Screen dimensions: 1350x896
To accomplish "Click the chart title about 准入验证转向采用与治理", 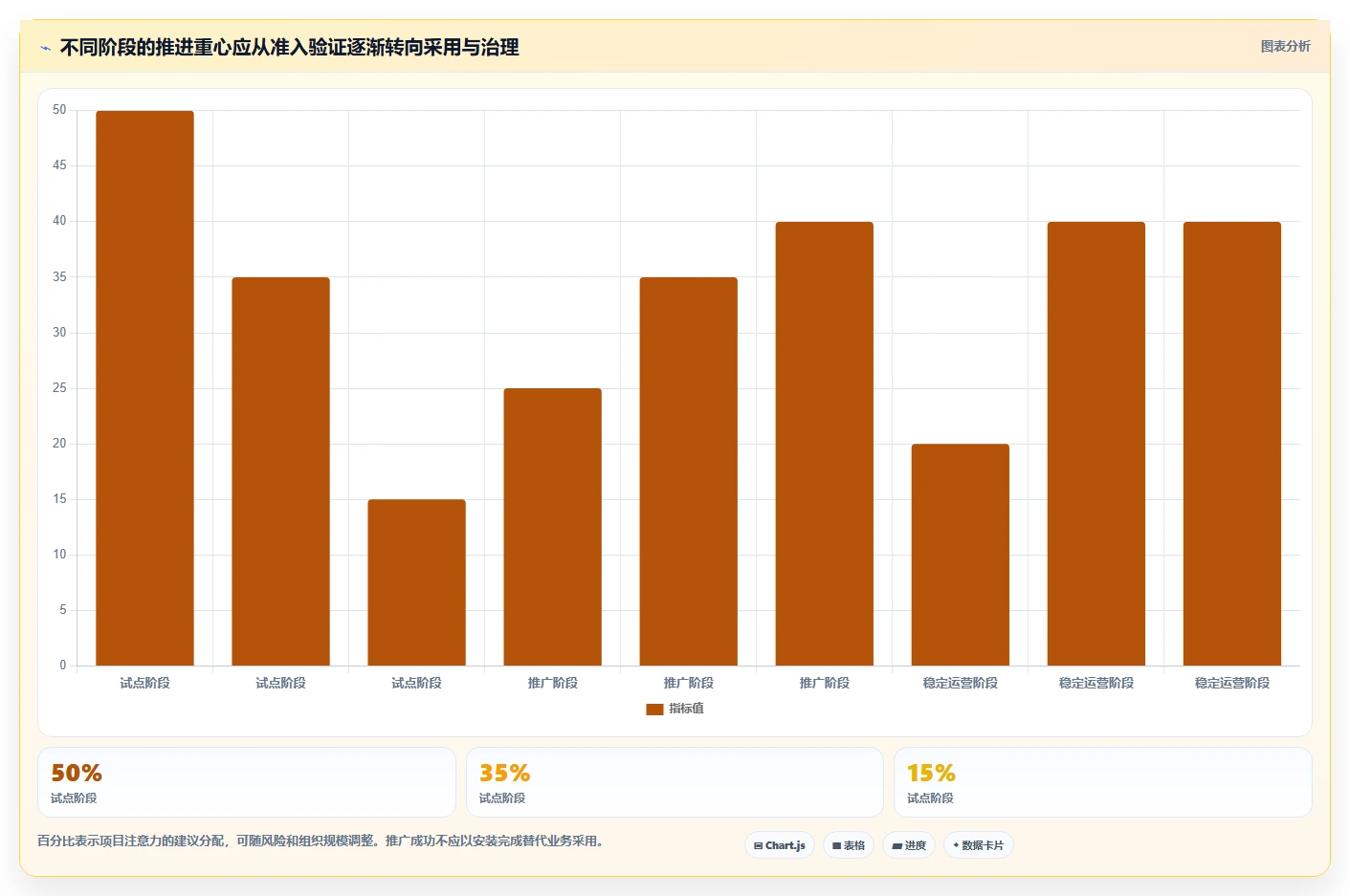I will pos(289,48).
